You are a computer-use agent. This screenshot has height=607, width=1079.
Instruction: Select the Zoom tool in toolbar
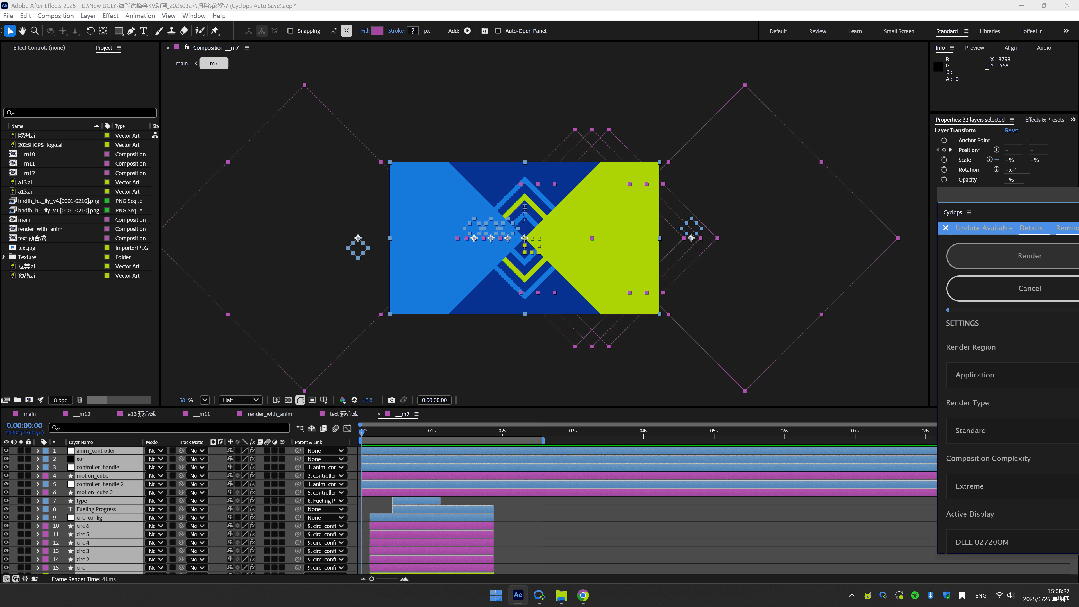pyautogui.click(x=34, y=31)
